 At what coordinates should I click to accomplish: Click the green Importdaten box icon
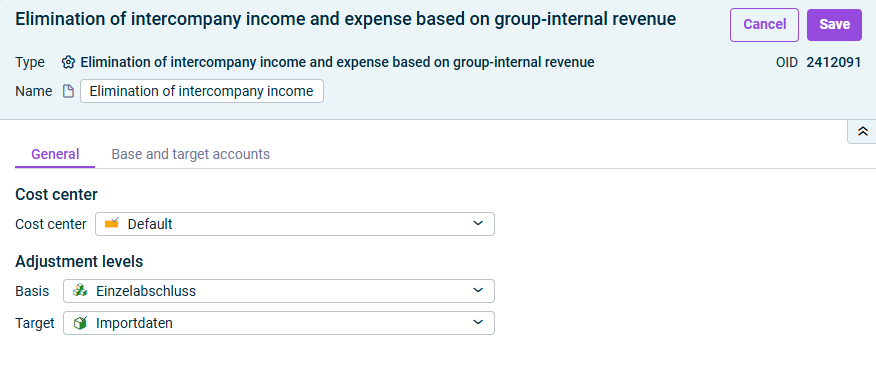tap(80, 323)
